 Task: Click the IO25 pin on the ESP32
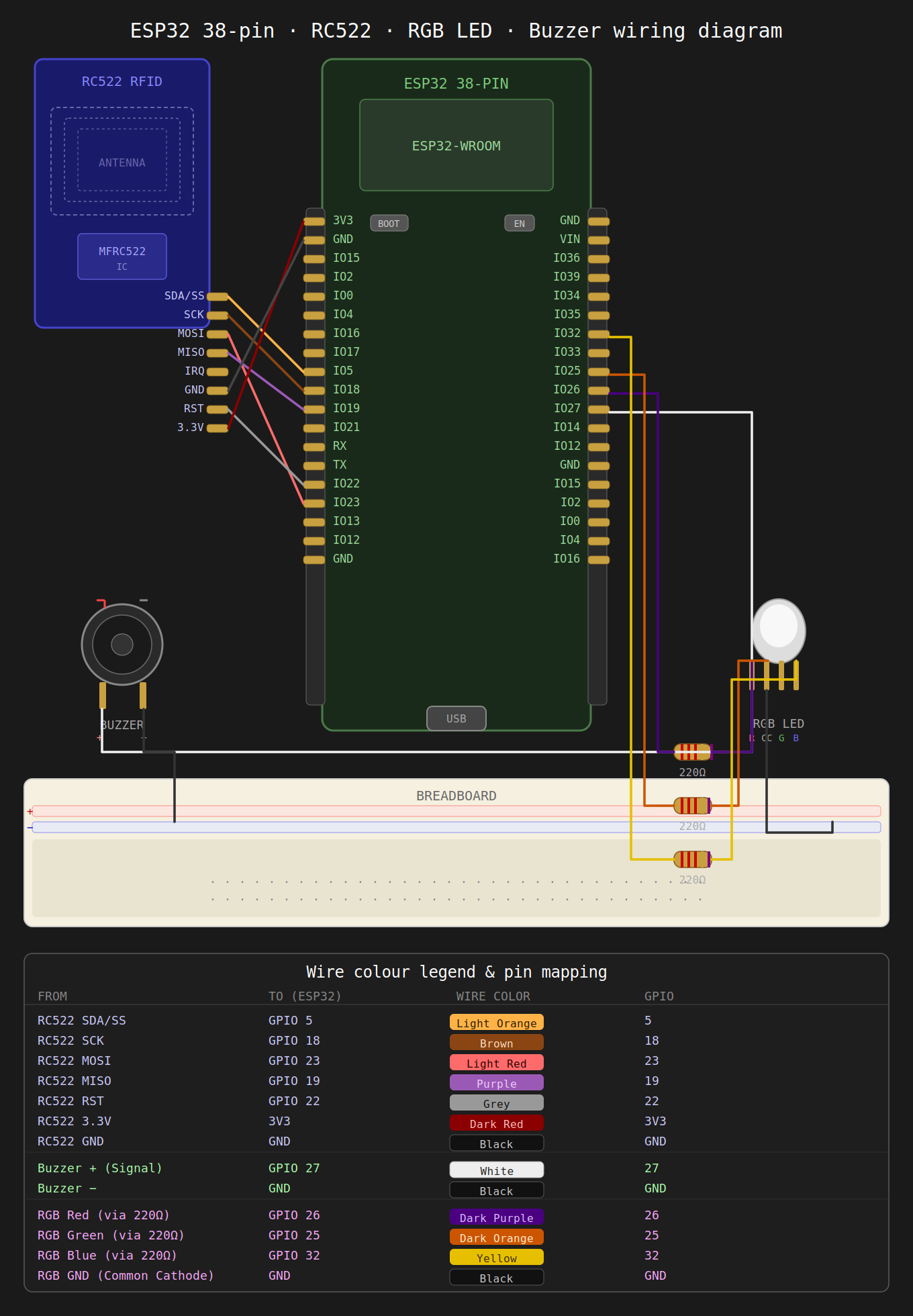[599, 372]
